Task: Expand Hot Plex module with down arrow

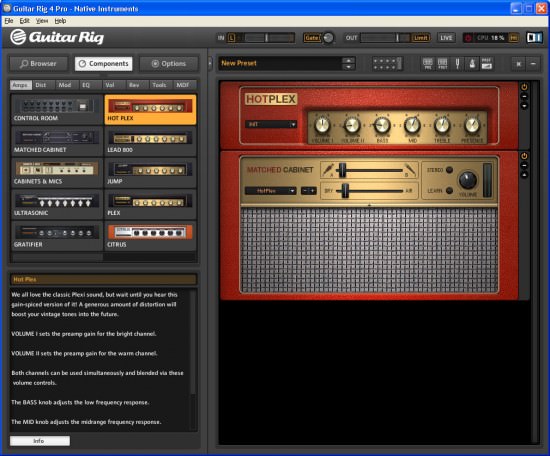Action: pyautogui.click(x=524, y=106)
